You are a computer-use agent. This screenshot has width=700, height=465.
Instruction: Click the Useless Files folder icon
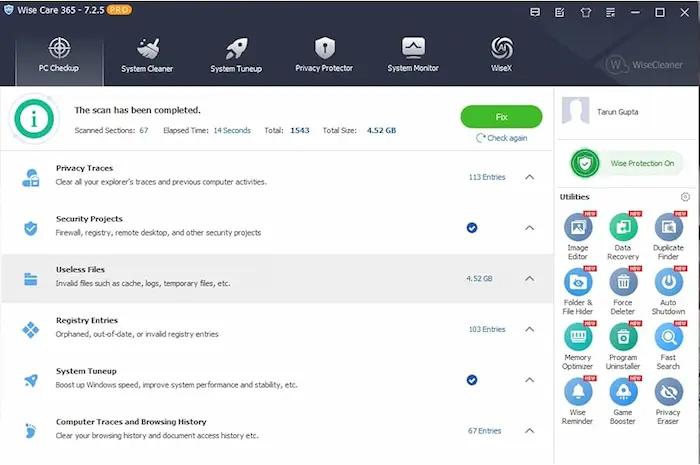31,279
